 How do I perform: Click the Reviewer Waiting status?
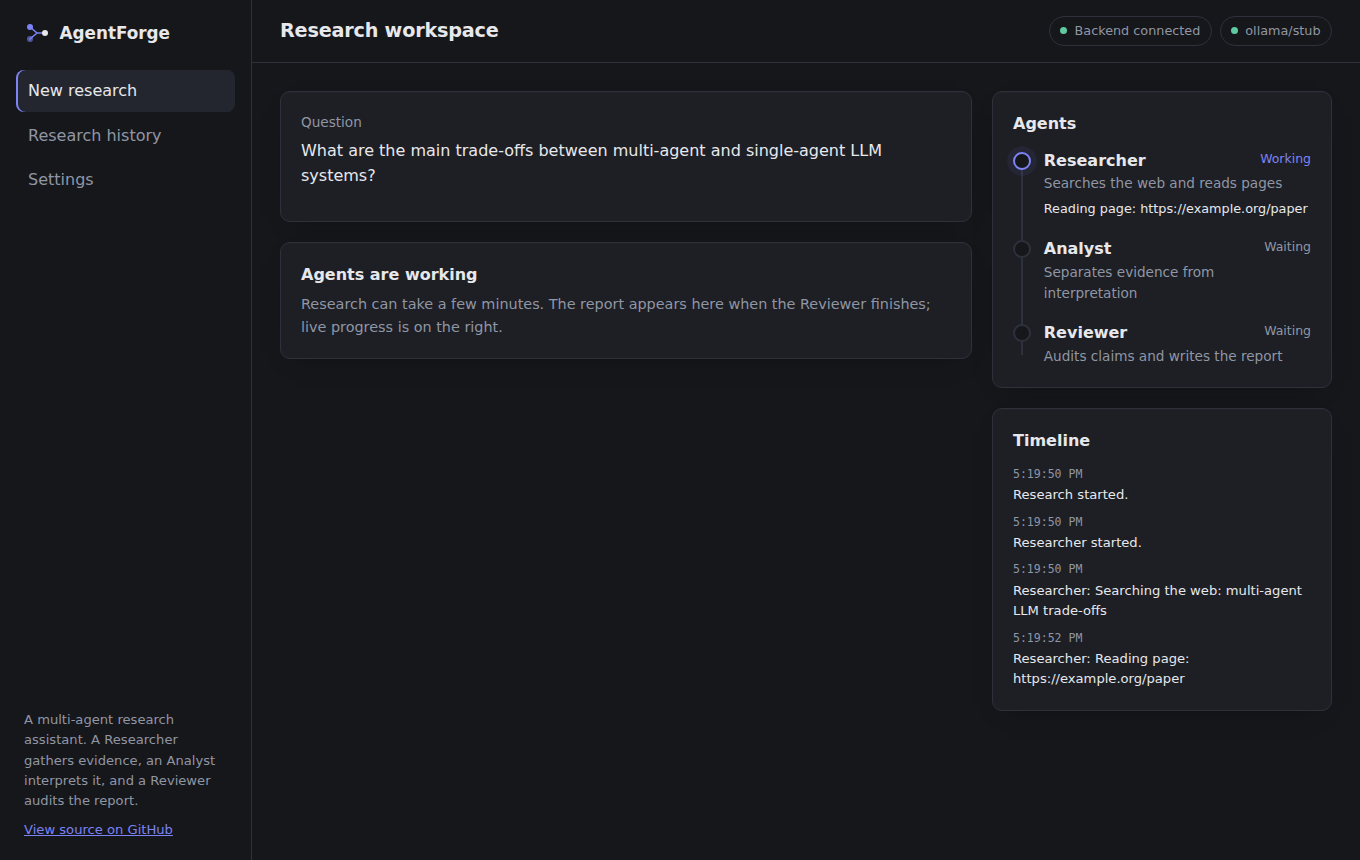pyautogui.click(x=1287, y=331)
